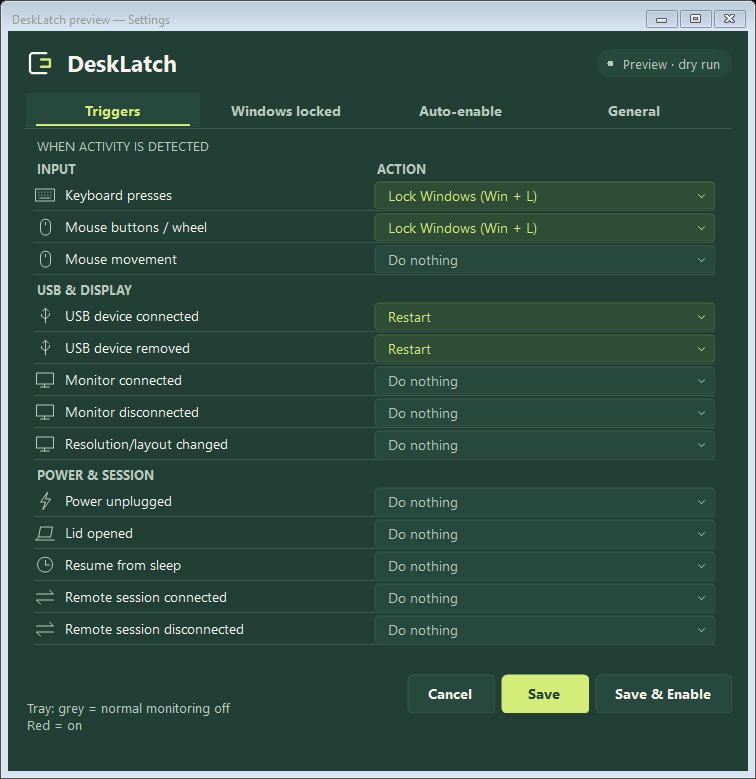Open the Monitor connected action dropdown

coord(544,381)
